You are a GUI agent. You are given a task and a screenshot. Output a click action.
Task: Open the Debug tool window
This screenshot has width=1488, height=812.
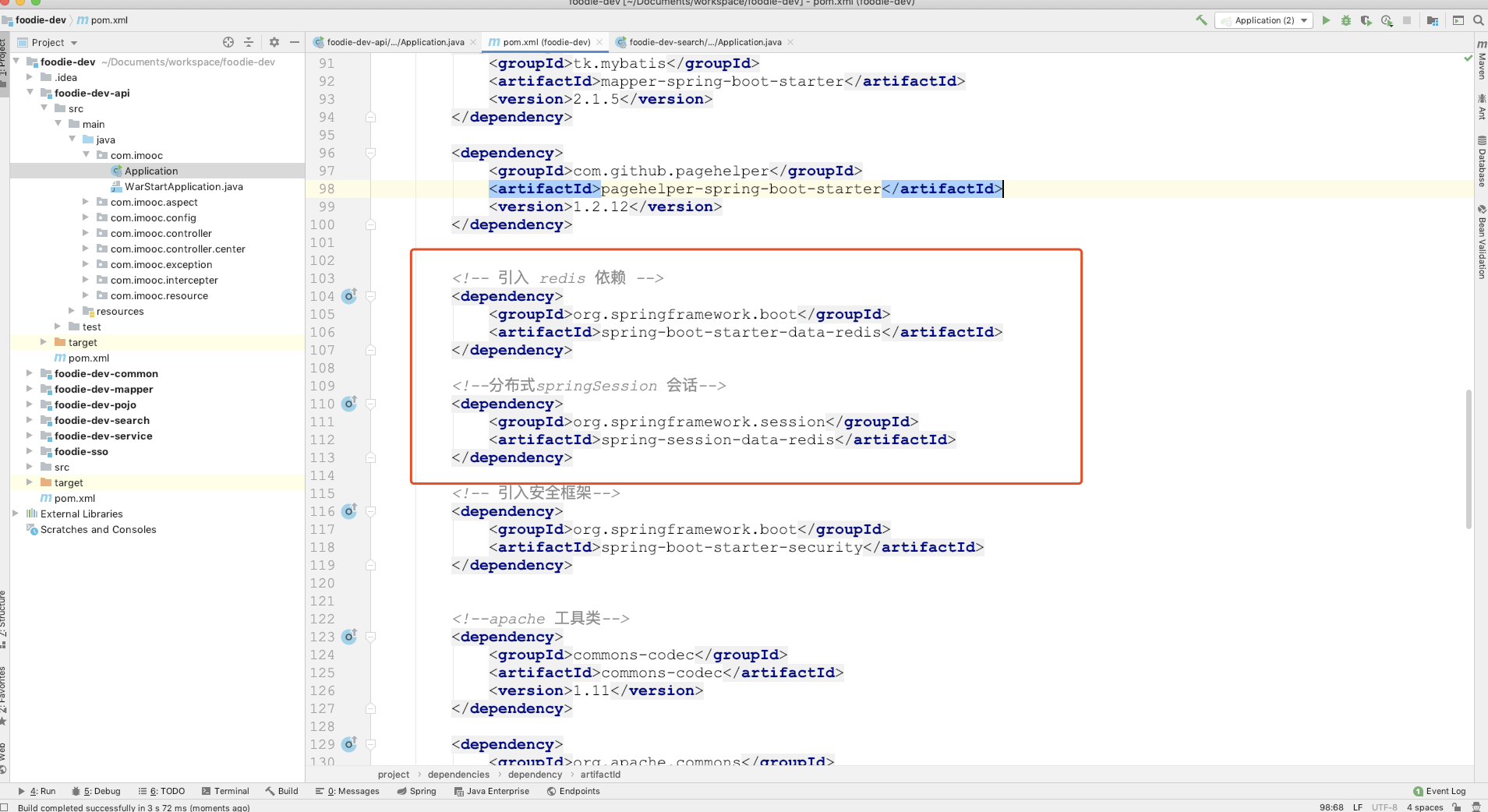(x=96, y=791)
